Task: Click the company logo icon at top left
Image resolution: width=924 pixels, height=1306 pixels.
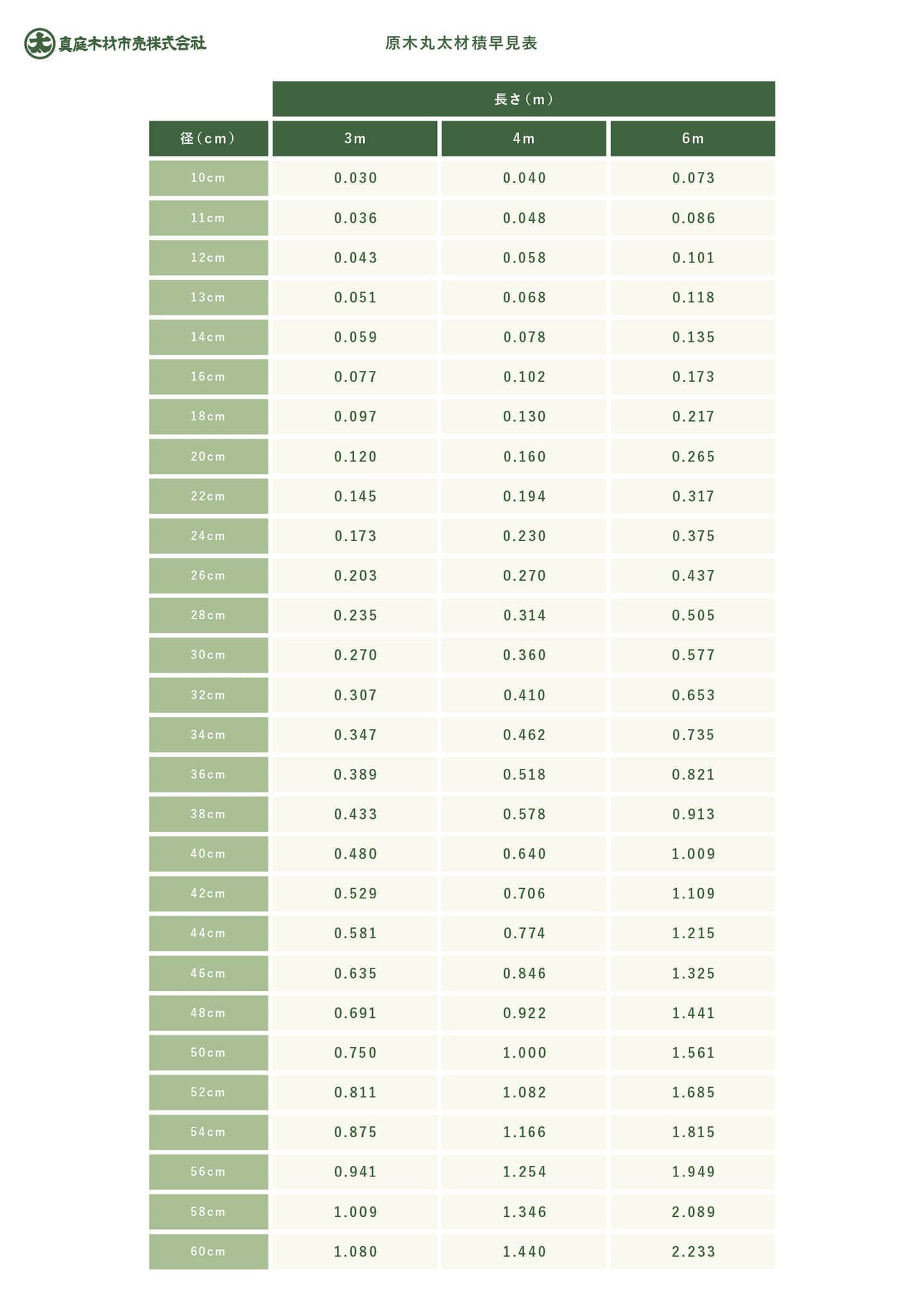Action: pyautogui.click(x=39, y=44)
